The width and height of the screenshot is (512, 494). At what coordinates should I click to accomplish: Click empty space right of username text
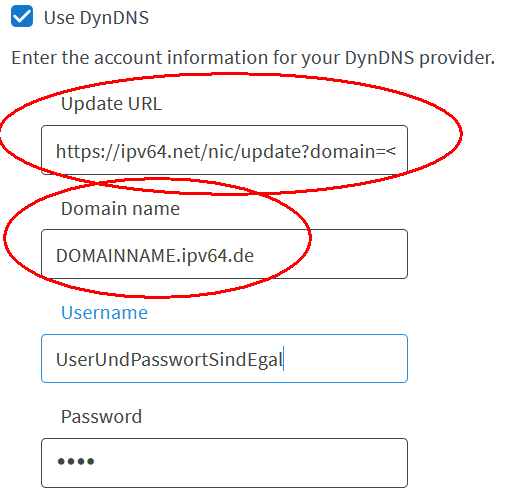pyautogui.click(x=345, y=359)
